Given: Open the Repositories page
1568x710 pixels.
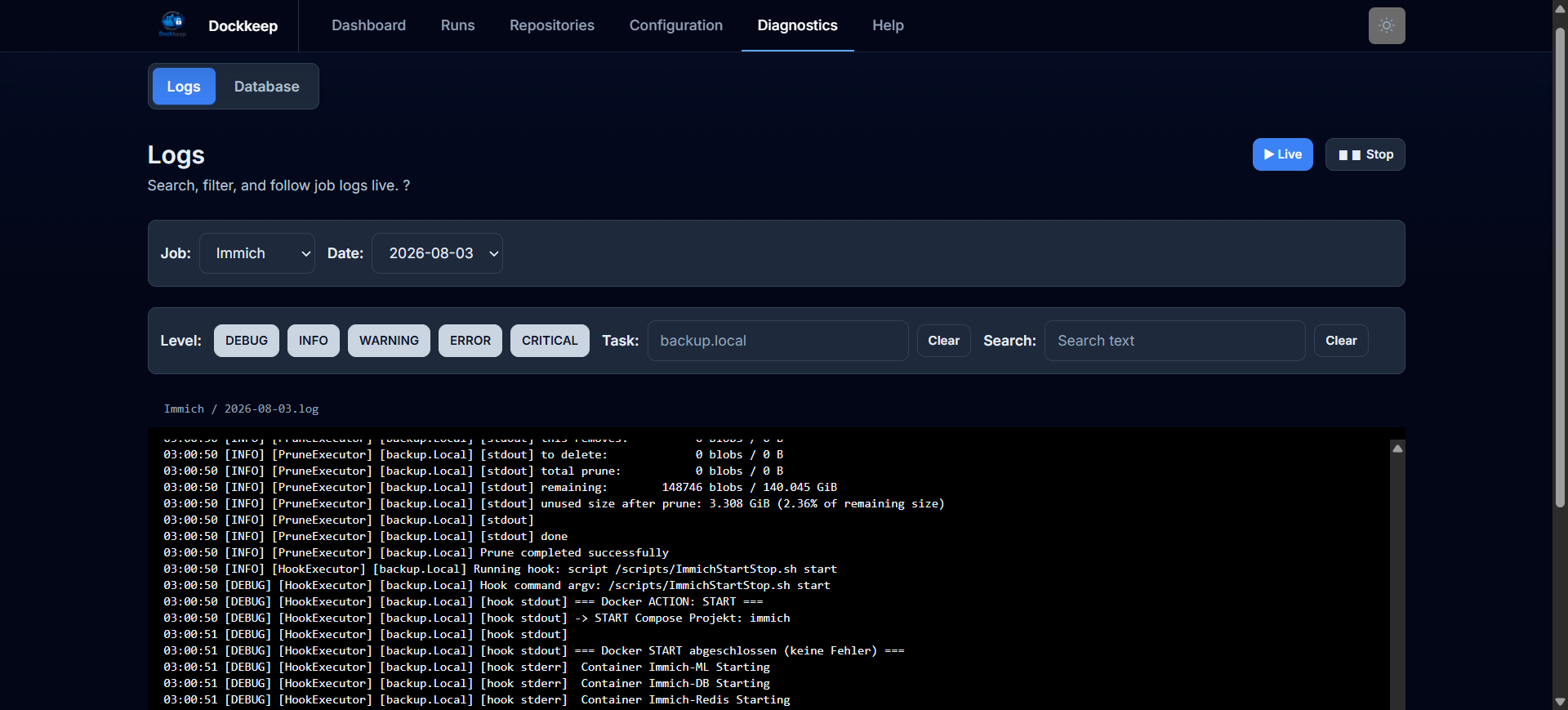Looking at the screenshot, I should tap(552, 25).
